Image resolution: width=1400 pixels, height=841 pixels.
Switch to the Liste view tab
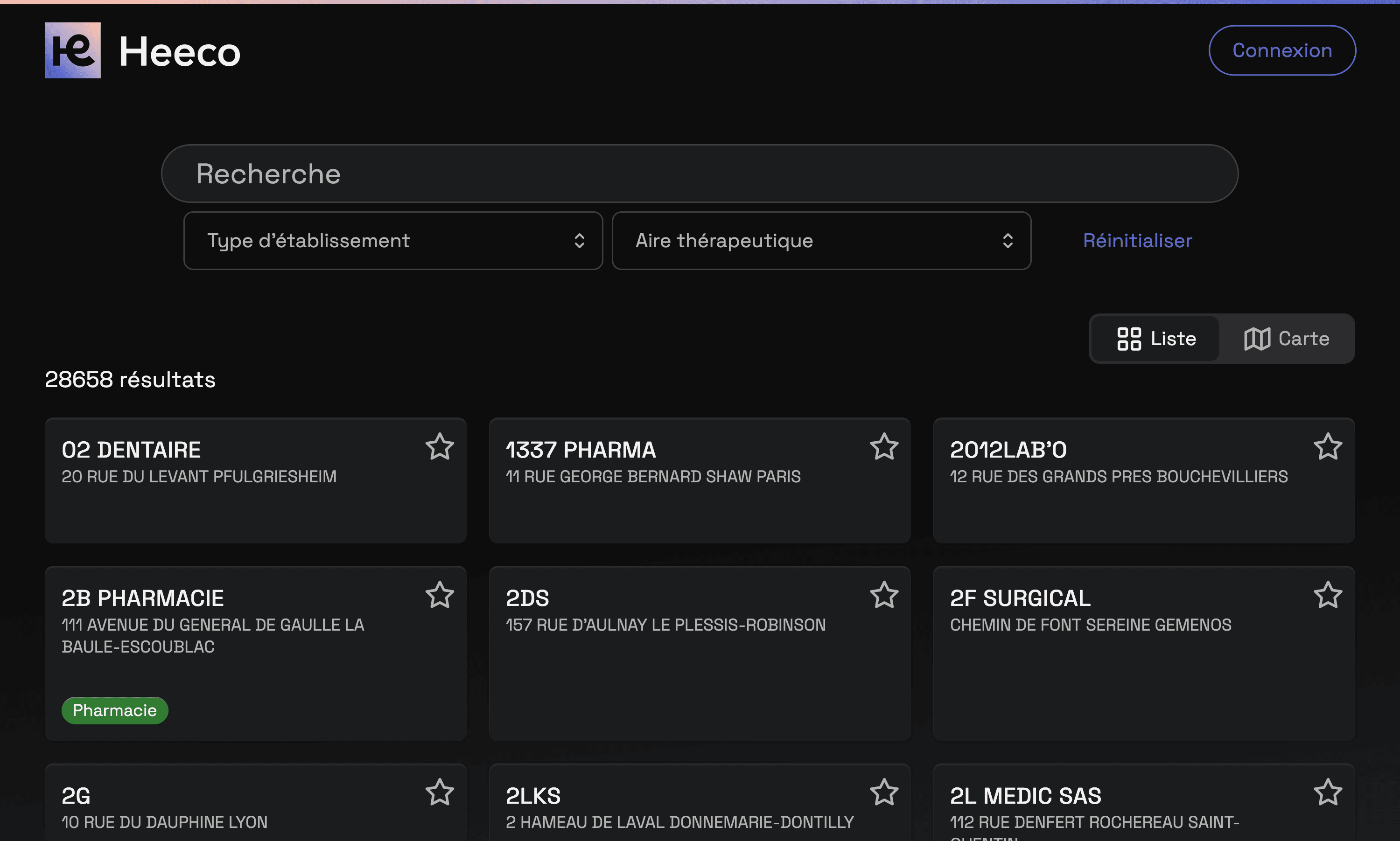(1156, 339)
